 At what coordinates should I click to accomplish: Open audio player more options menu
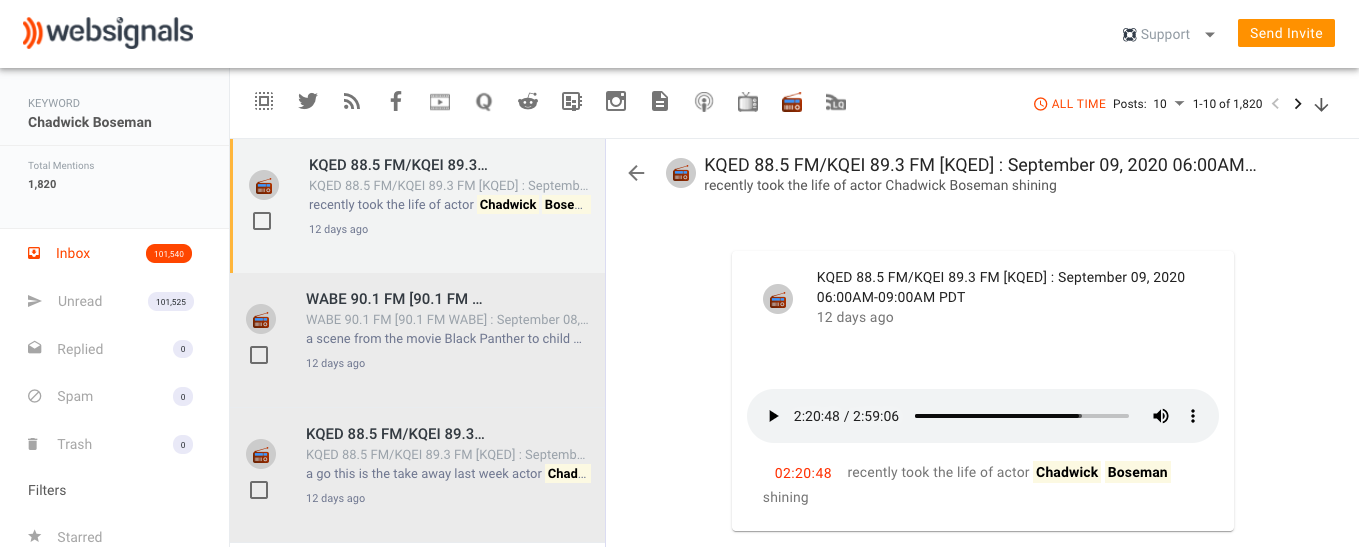[1193, 416]
